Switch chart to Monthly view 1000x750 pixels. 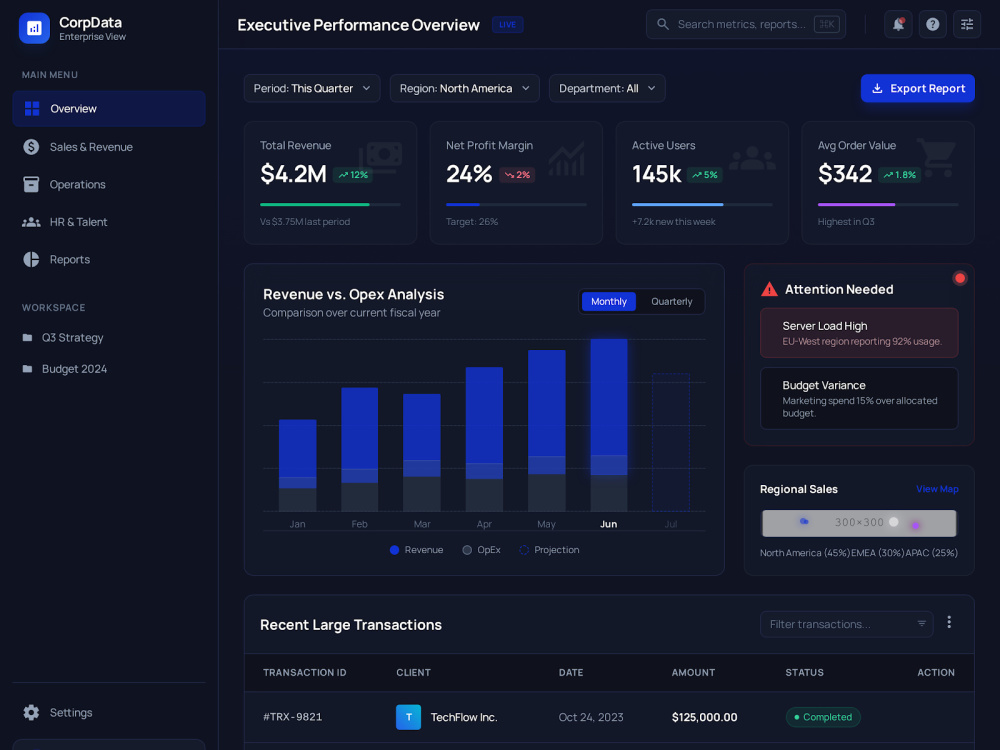click(609, 302)
